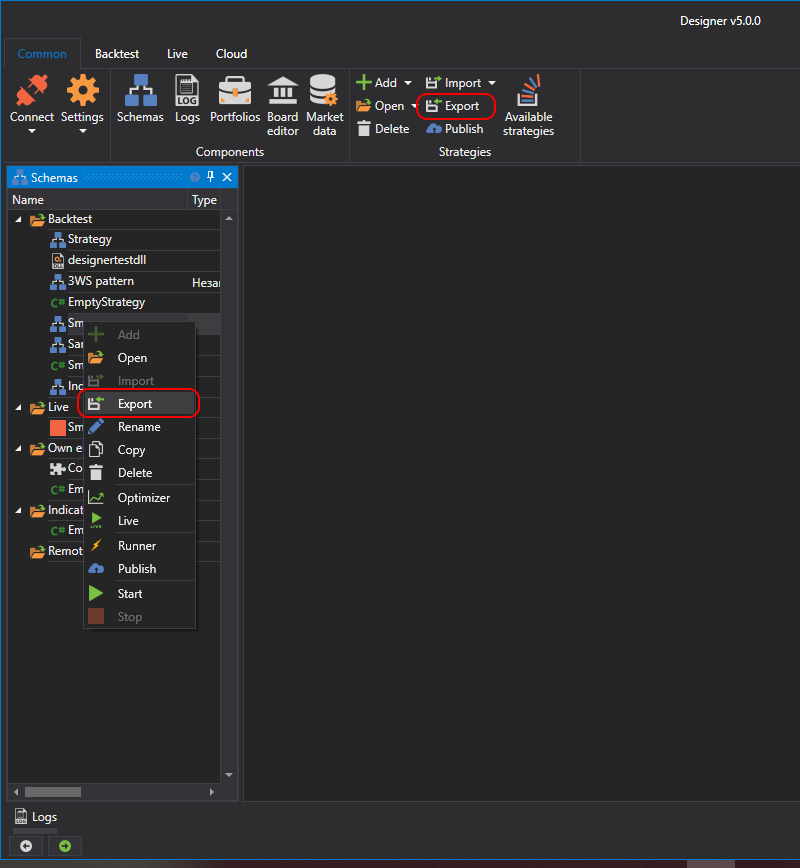This screenshot has width=800, height=868.
Task: Launch the Board editor
Action: point(282,106)
